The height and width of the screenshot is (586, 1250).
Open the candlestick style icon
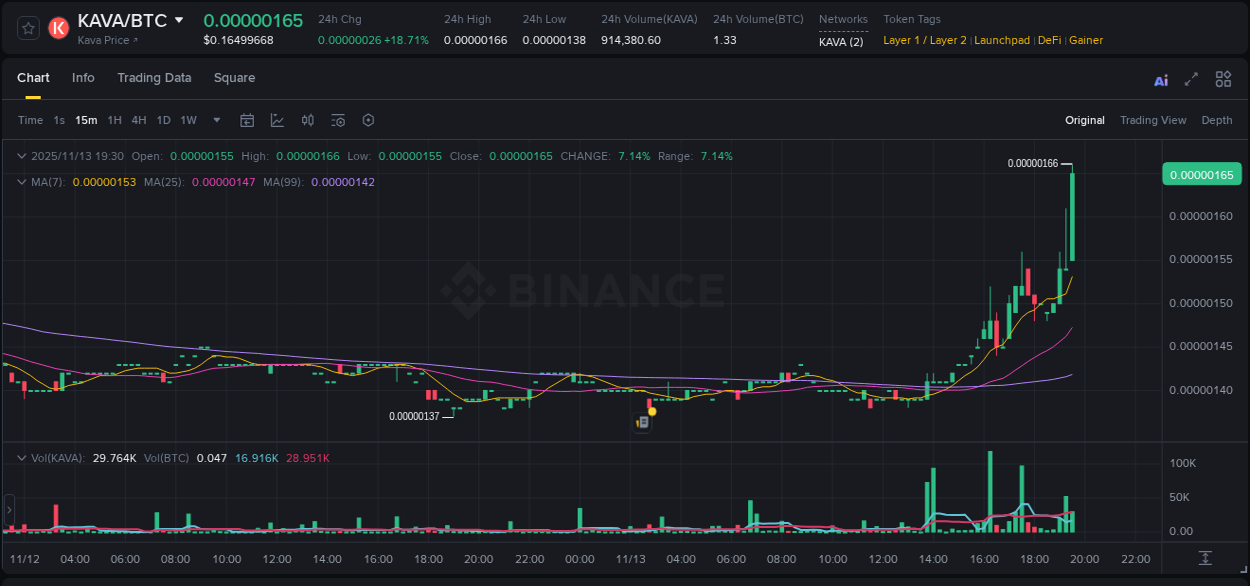pos(307,119)
